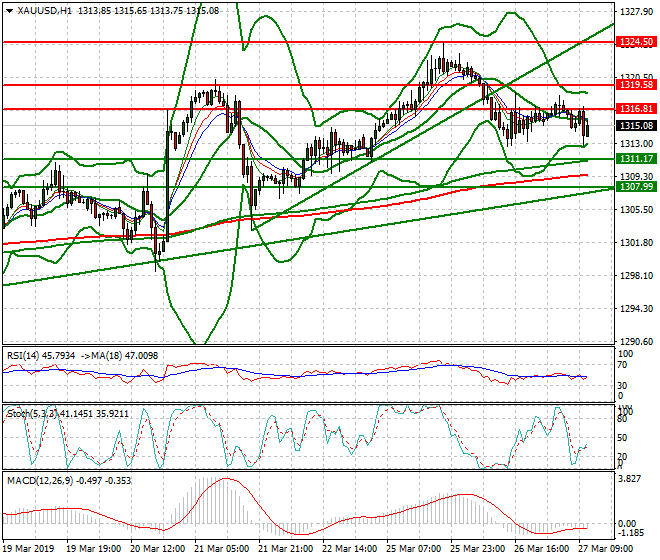660x560 pixels.
Task: Click the RSI scale value 70
Action: pyautogui.click(x=621, y=365)
